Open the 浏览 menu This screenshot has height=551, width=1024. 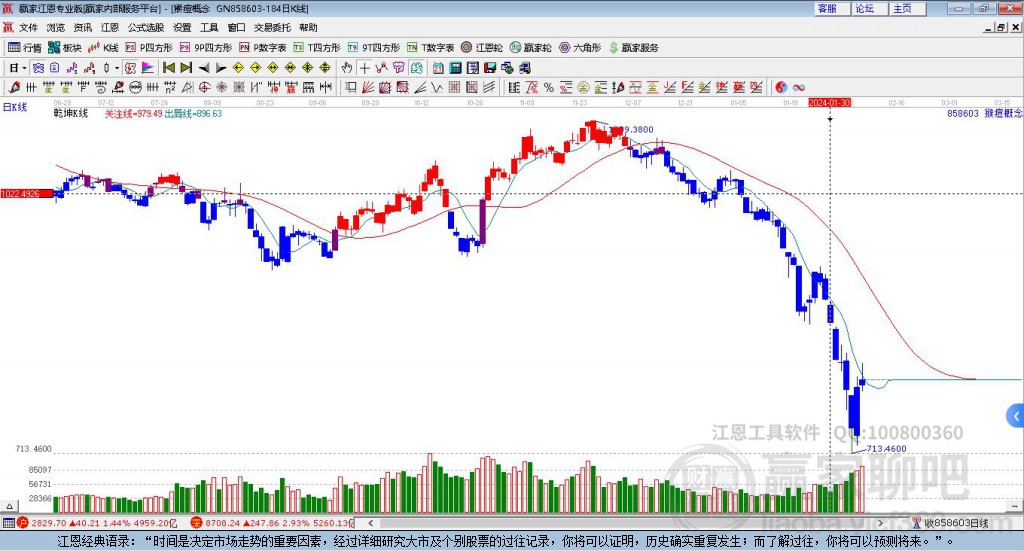56,27
